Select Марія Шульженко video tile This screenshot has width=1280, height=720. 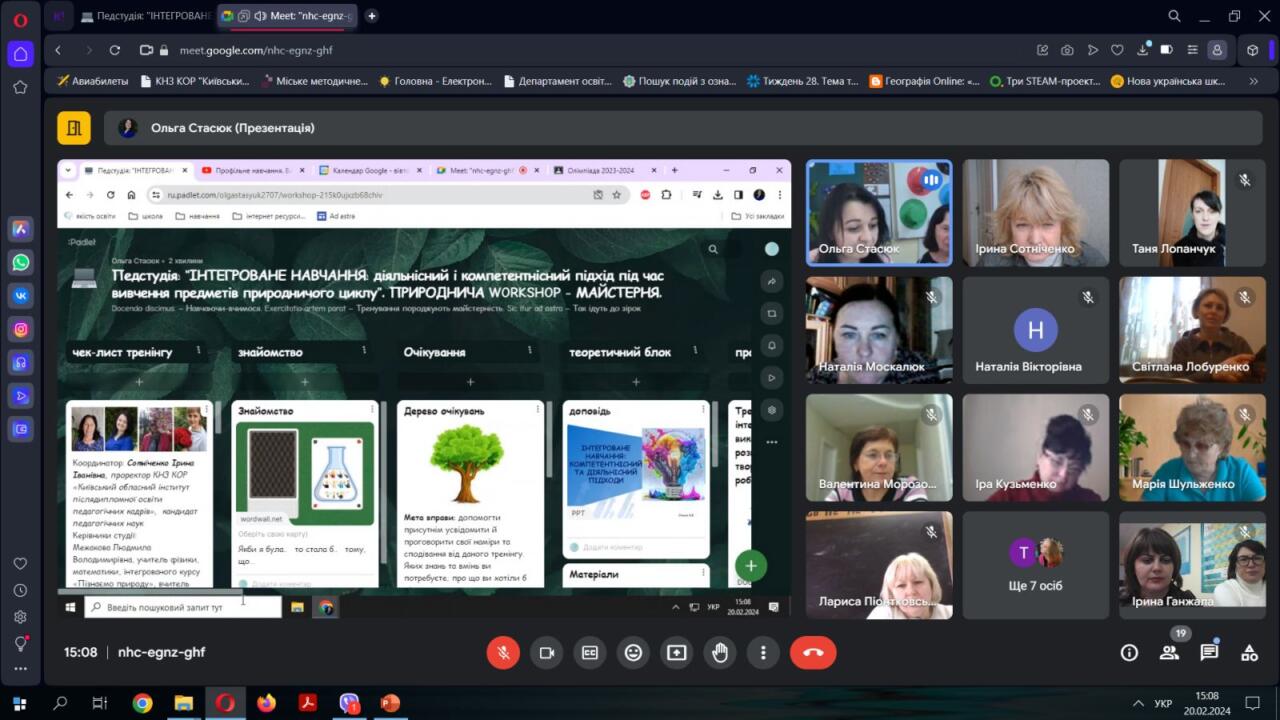pos(1192,448)
